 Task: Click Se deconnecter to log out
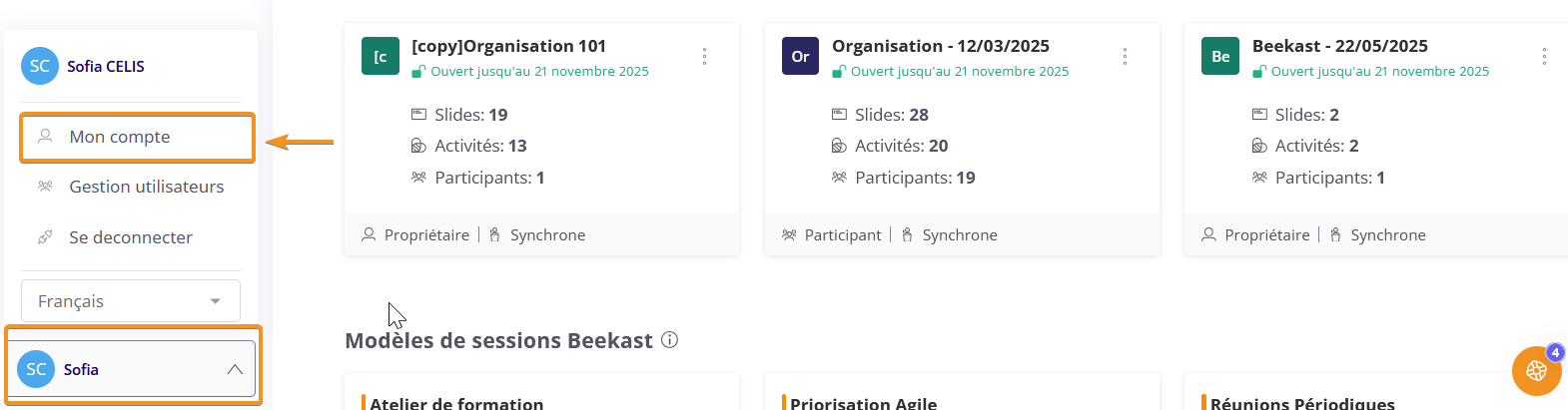click(x=130, y=237)
